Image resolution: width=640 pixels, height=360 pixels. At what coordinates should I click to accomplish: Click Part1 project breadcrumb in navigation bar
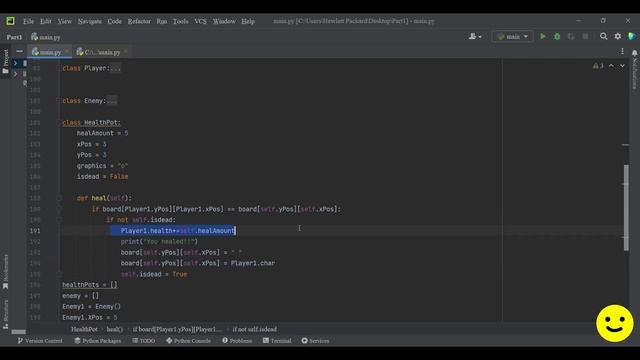(x=14, y=37)
